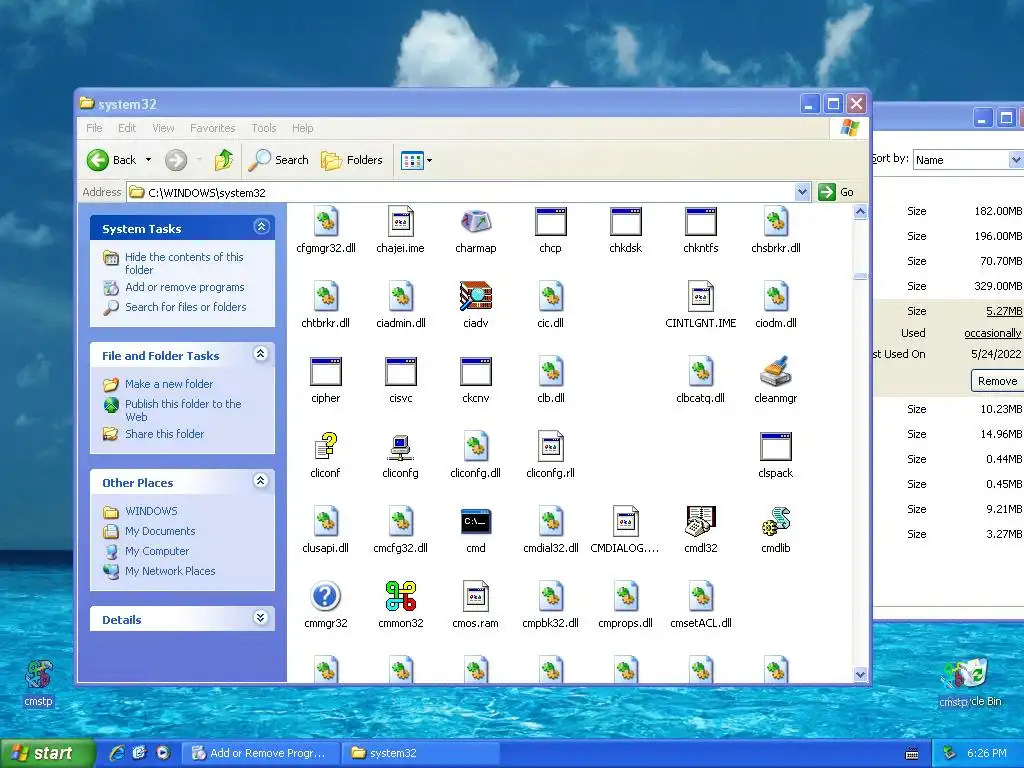Select the cmd command prompt icon
The height and width of the screenshot is (768, 1024).
[x=475, y=522]
